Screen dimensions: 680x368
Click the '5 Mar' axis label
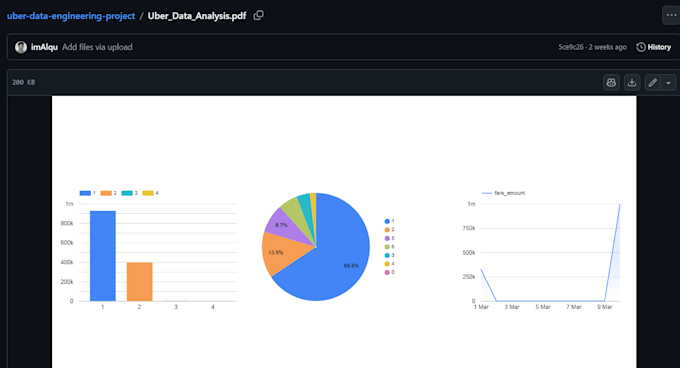coord(543,307)
